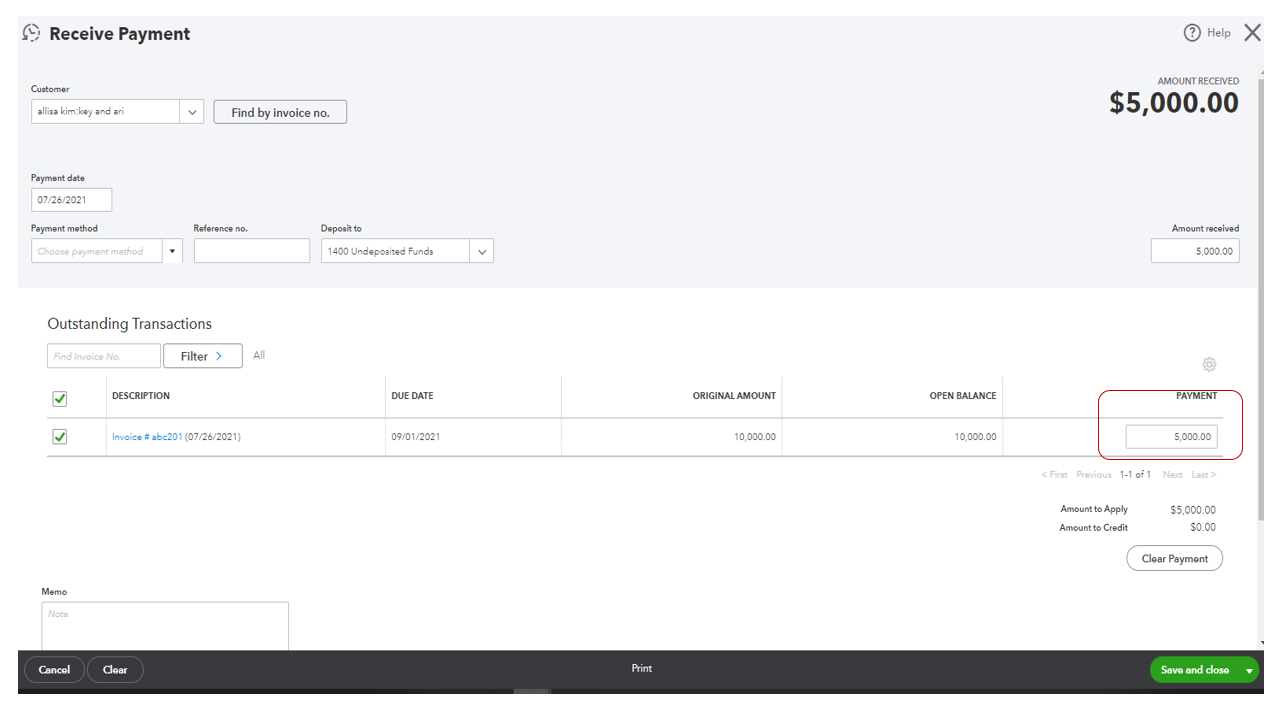The height and width of the screenshot is (720, 1280).
Task: Sort by OPEN BALANCE column header
Action: tap(963, 396)
